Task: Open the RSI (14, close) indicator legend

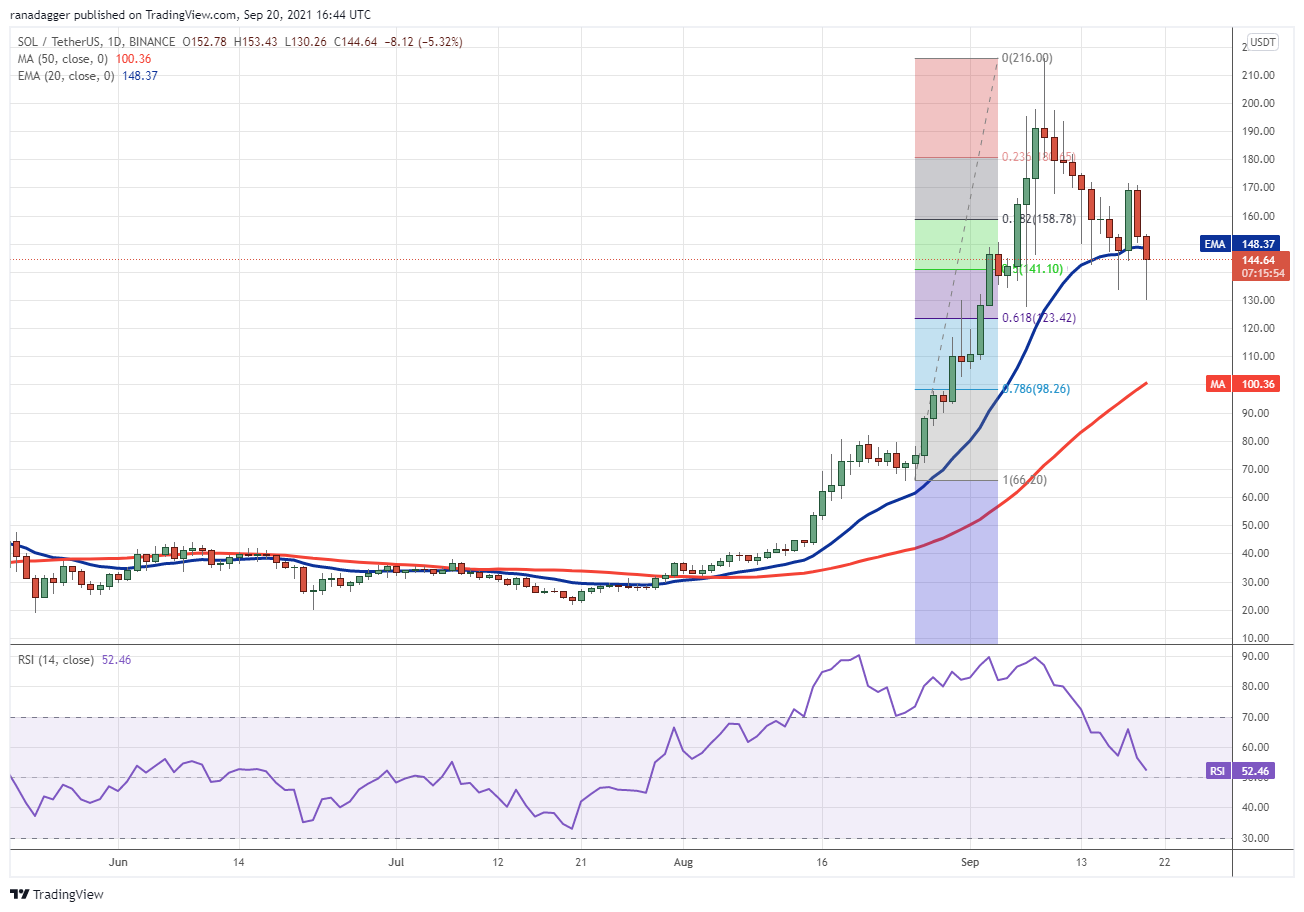Action: (54, 660)
